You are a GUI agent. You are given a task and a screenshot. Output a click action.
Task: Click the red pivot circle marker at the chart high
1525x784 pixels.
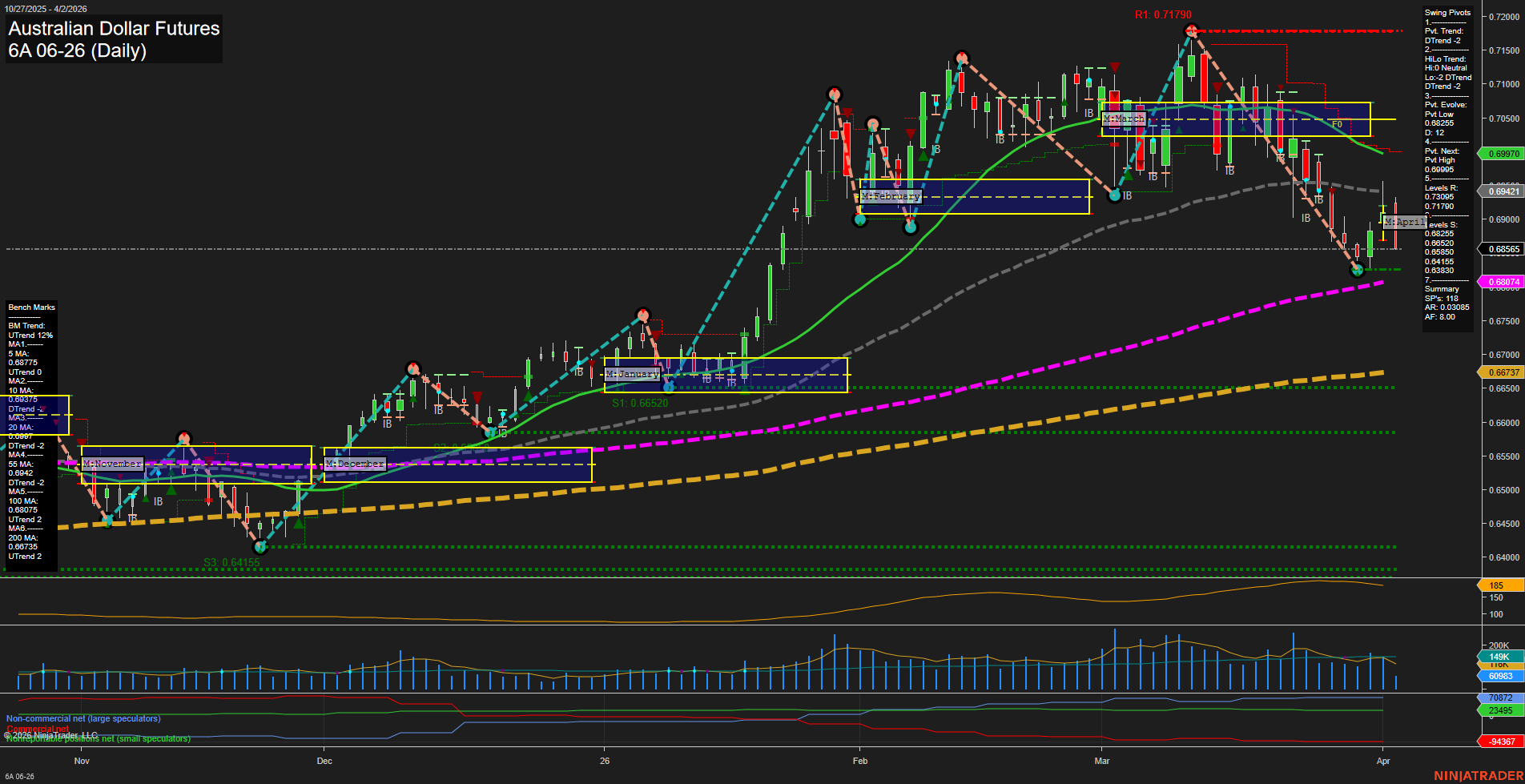(x=1192, y=30)
